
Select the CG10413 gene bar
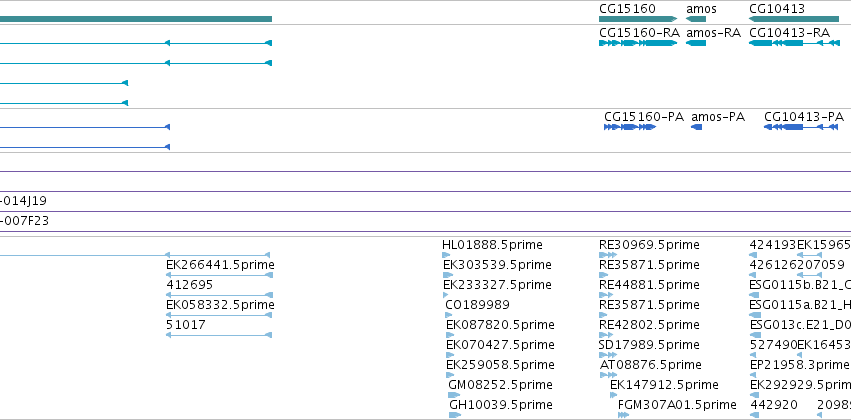[794, 19]
